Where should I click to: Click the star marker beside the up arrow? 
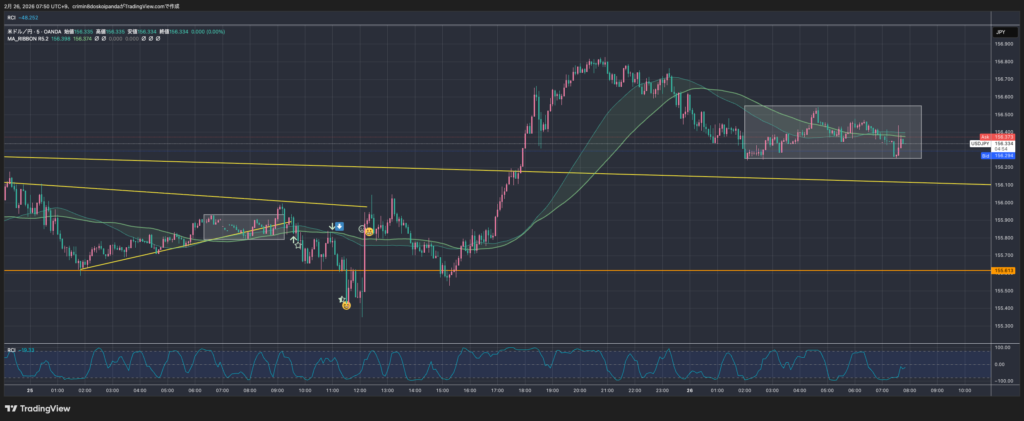pos(299,244)
